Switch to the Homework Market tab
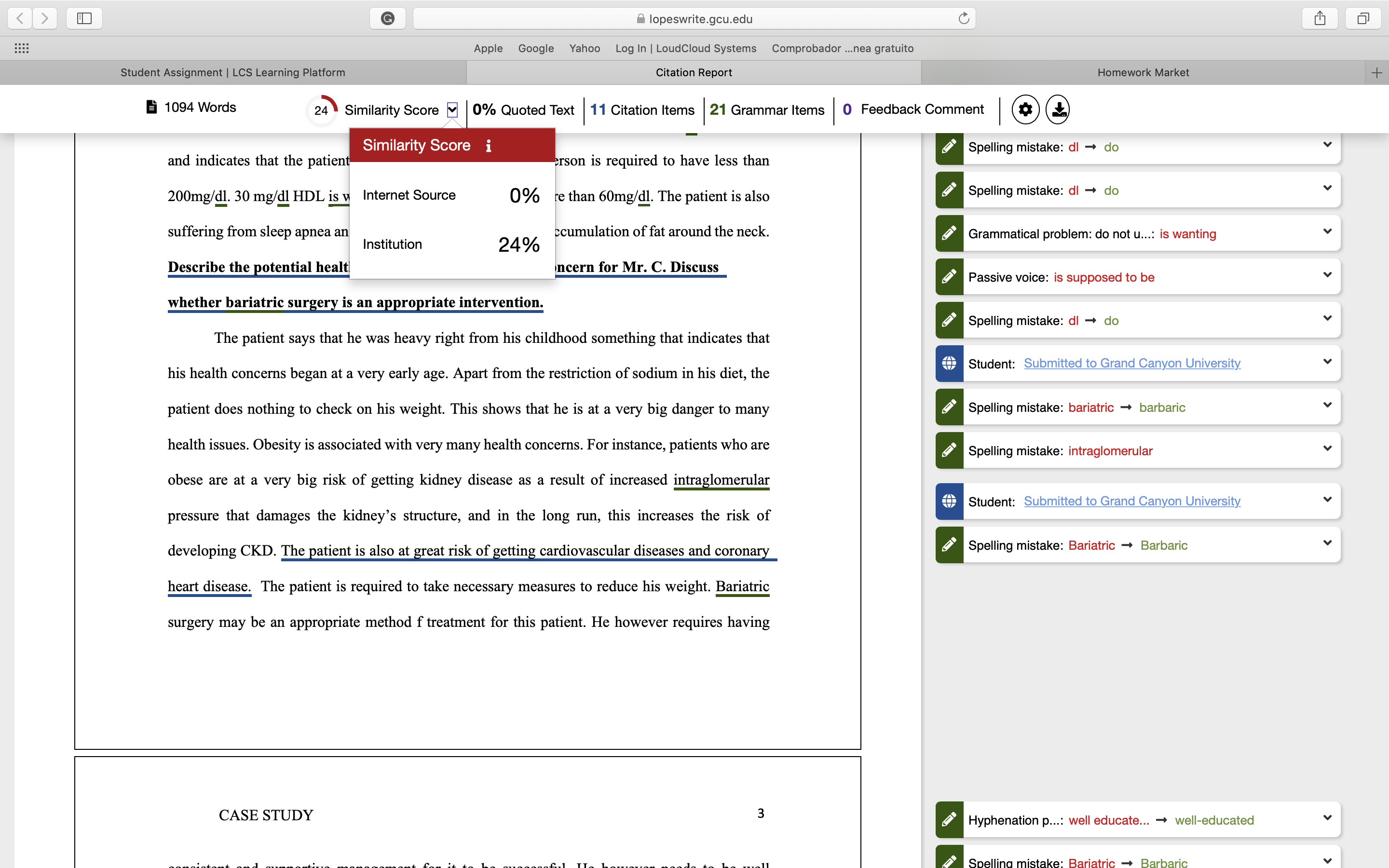The image size is (1389, 868). [x=1144, y=72]
